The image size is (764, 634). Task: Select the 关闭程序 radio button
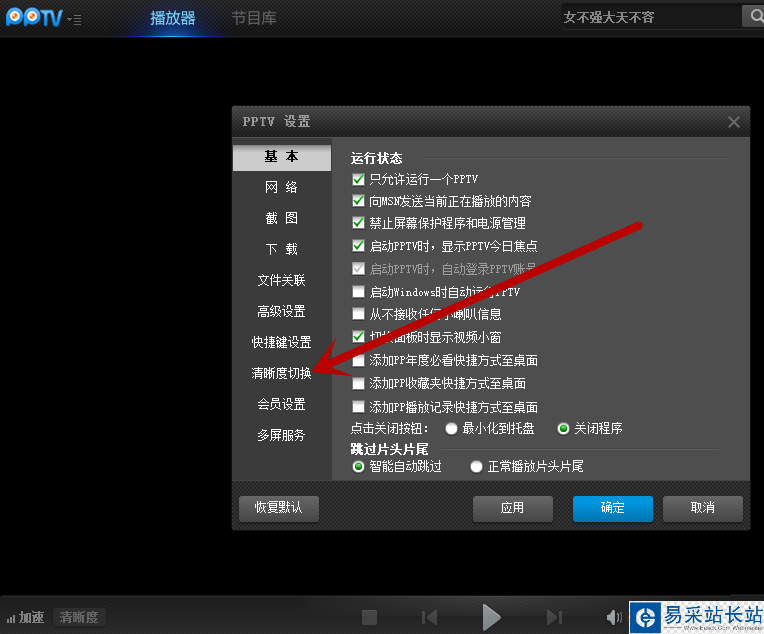(563, 428)
